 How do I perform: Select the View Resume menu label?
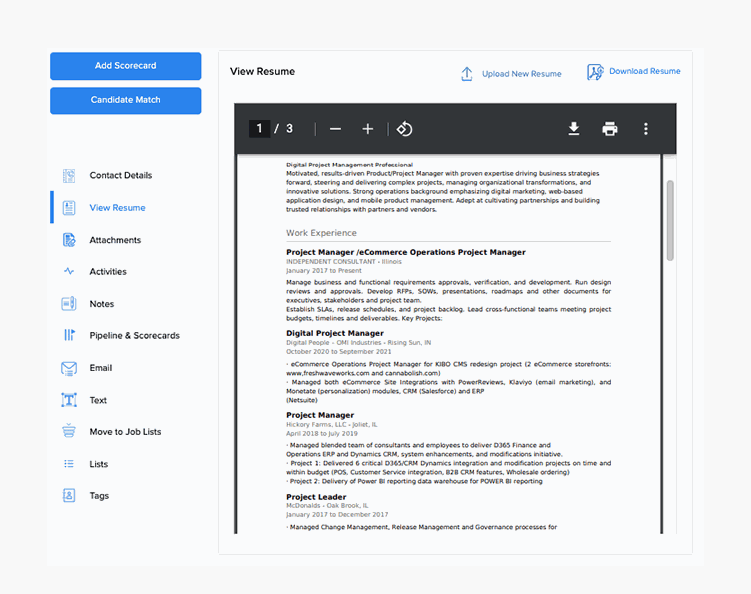117,208
